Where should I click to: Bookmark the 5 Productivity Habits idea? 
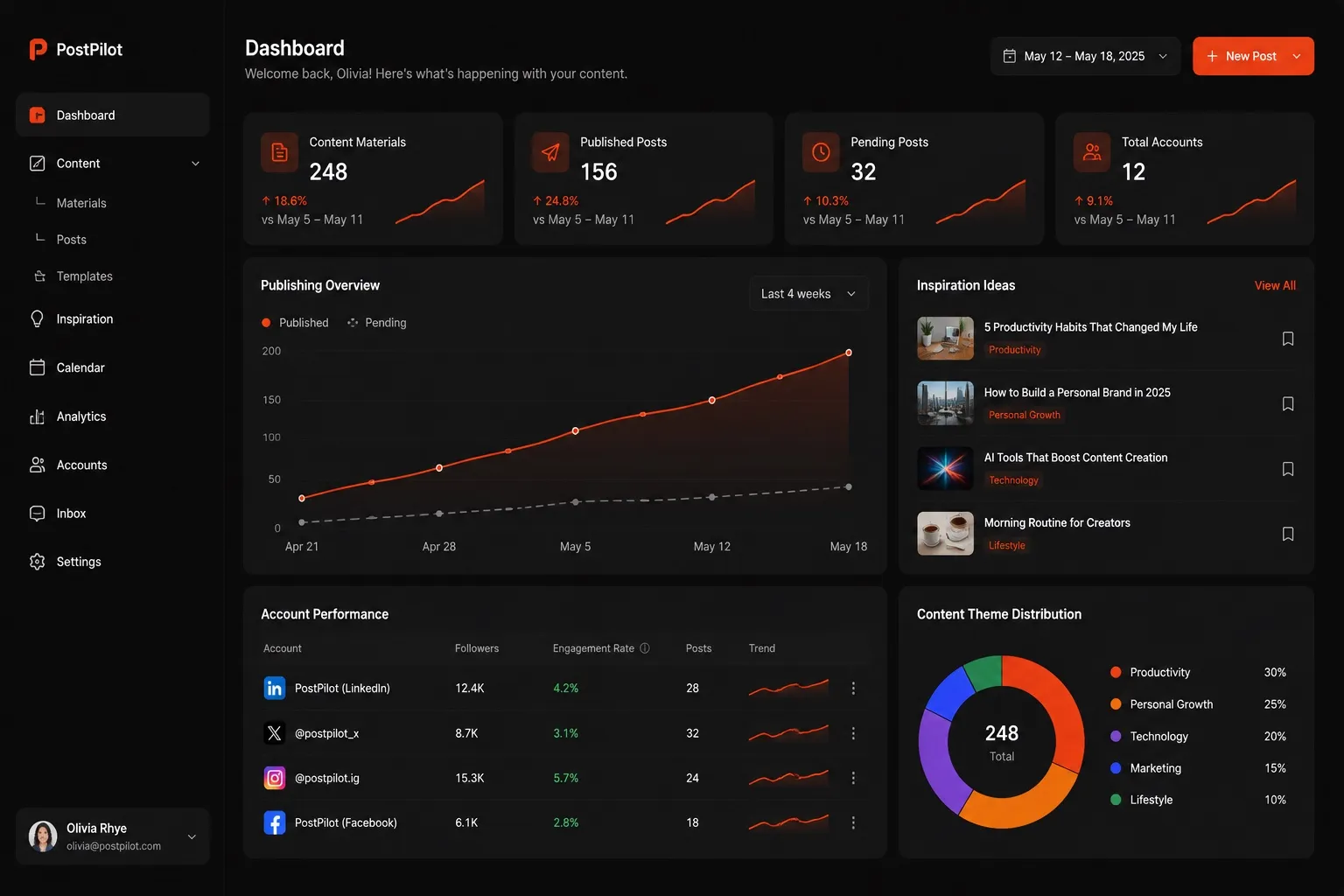point(1288,339)
